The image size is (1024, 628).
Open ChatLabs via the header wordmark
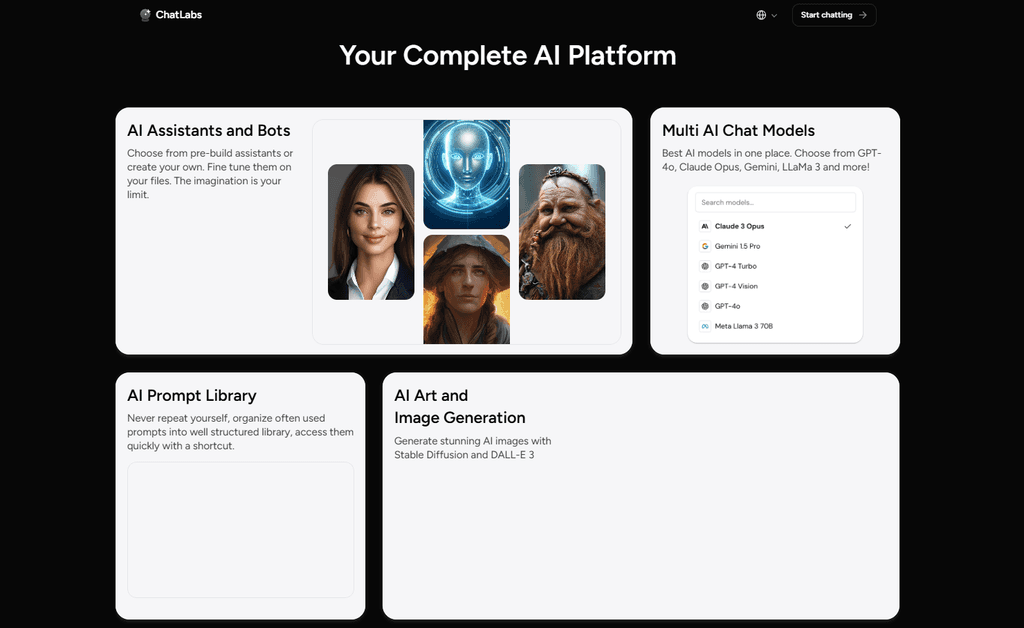[x=178, y=14]
